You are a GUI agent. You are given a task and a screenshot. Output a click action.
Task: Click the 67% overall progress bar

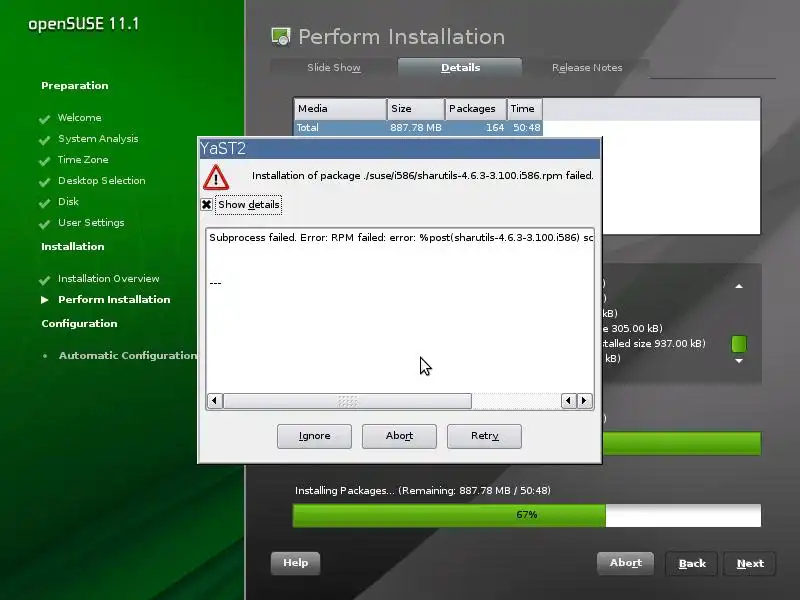click(527, 515)
